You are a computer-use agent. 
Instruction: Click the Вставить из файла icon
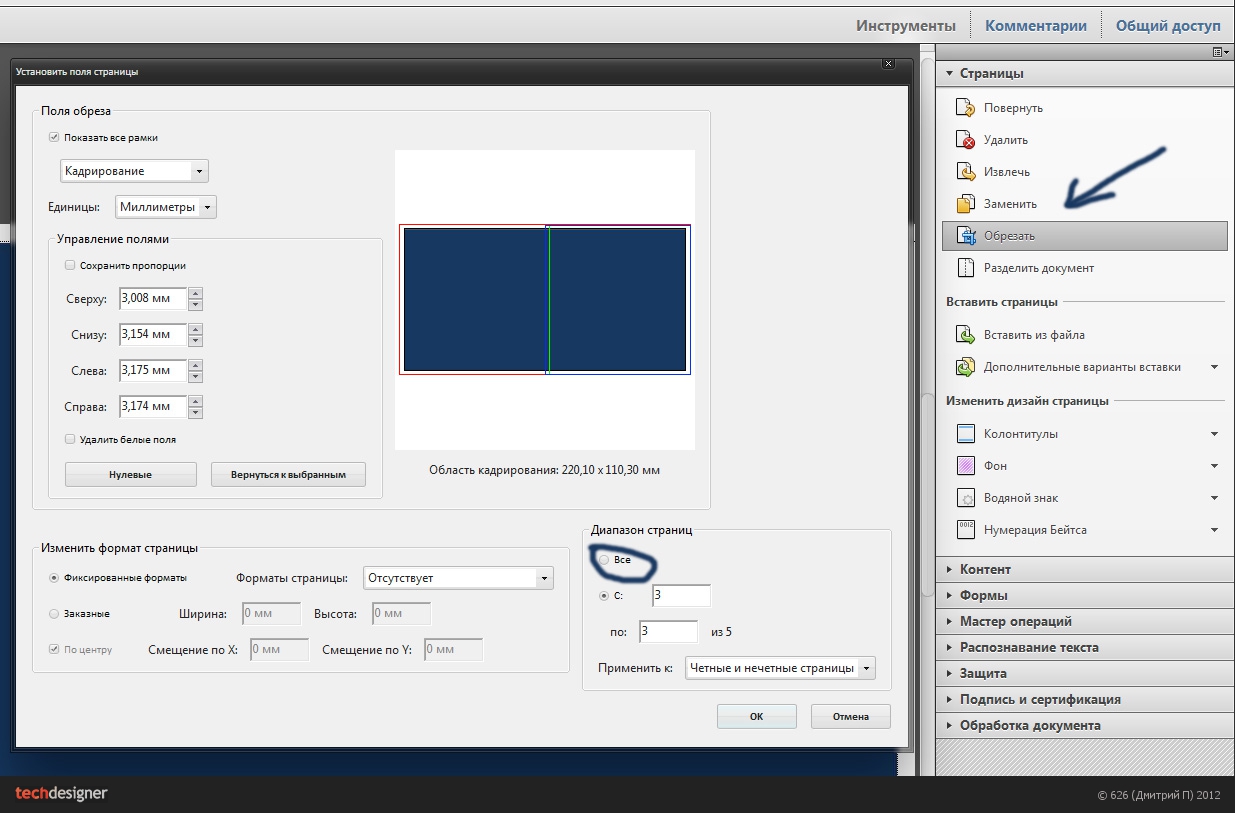click(x=965, y=335)
